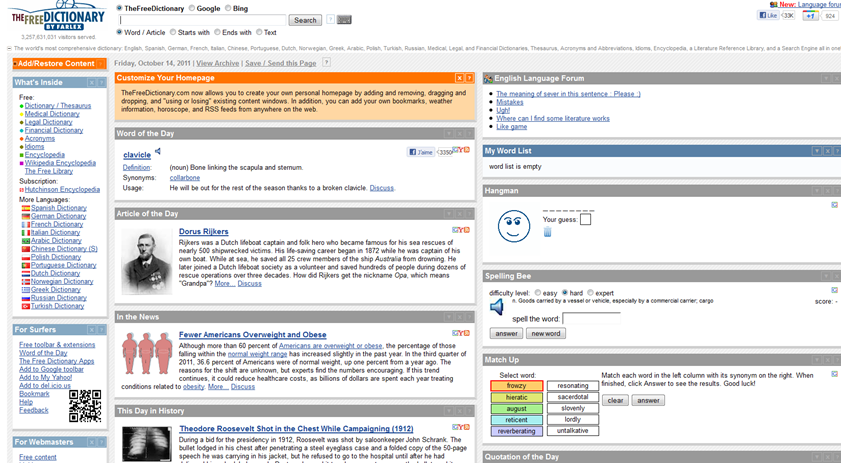845x468 pixels.
Task: Open the on-screen keyboard icon beside Search
Action: coord(344,20)
